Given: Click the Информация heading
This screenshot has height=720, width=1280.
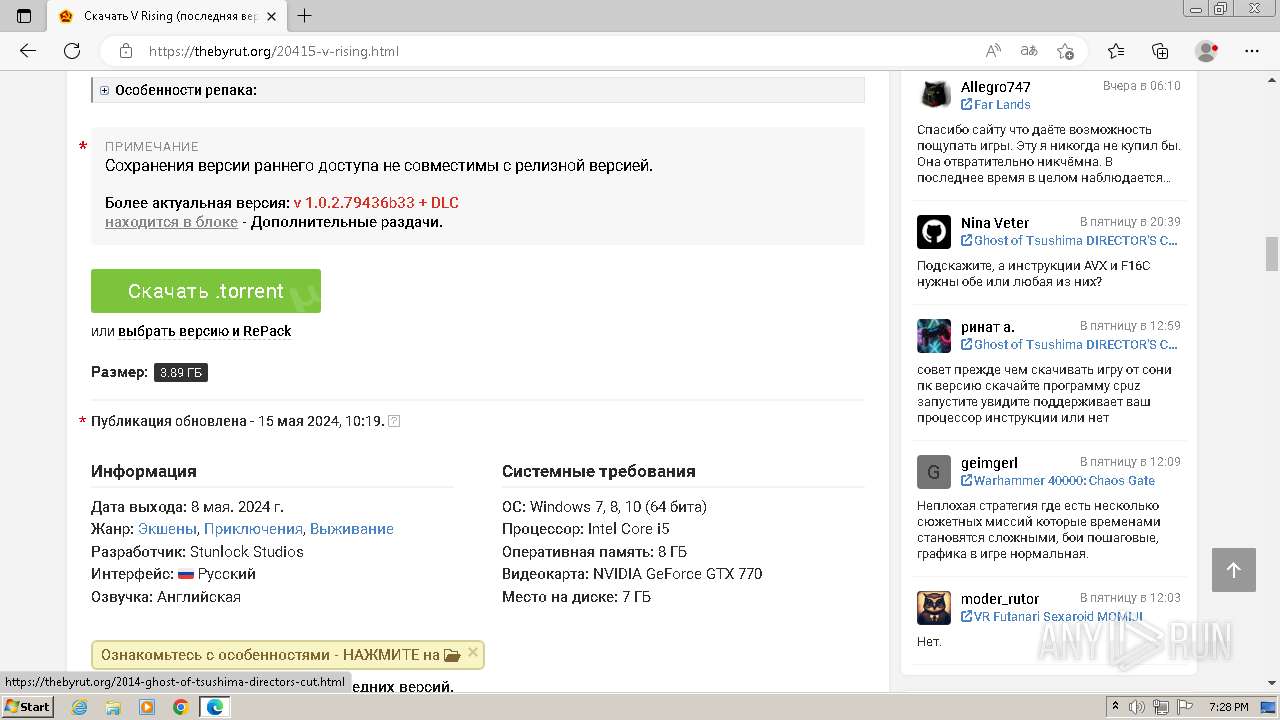Looking at the screenshot, I should (x=144, y=471).
